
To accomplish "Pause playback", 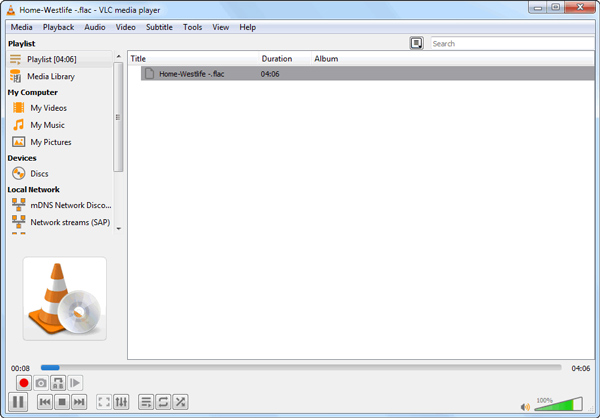I will coord(18,402).
